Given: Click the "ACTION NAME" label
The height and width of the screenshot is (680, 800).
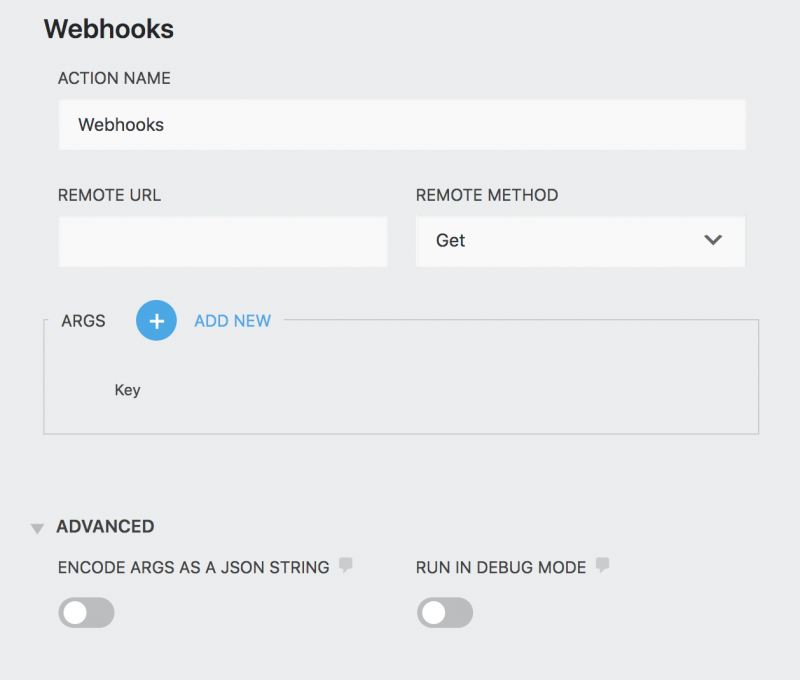Looking at the screenshot, I should [113, 78].
